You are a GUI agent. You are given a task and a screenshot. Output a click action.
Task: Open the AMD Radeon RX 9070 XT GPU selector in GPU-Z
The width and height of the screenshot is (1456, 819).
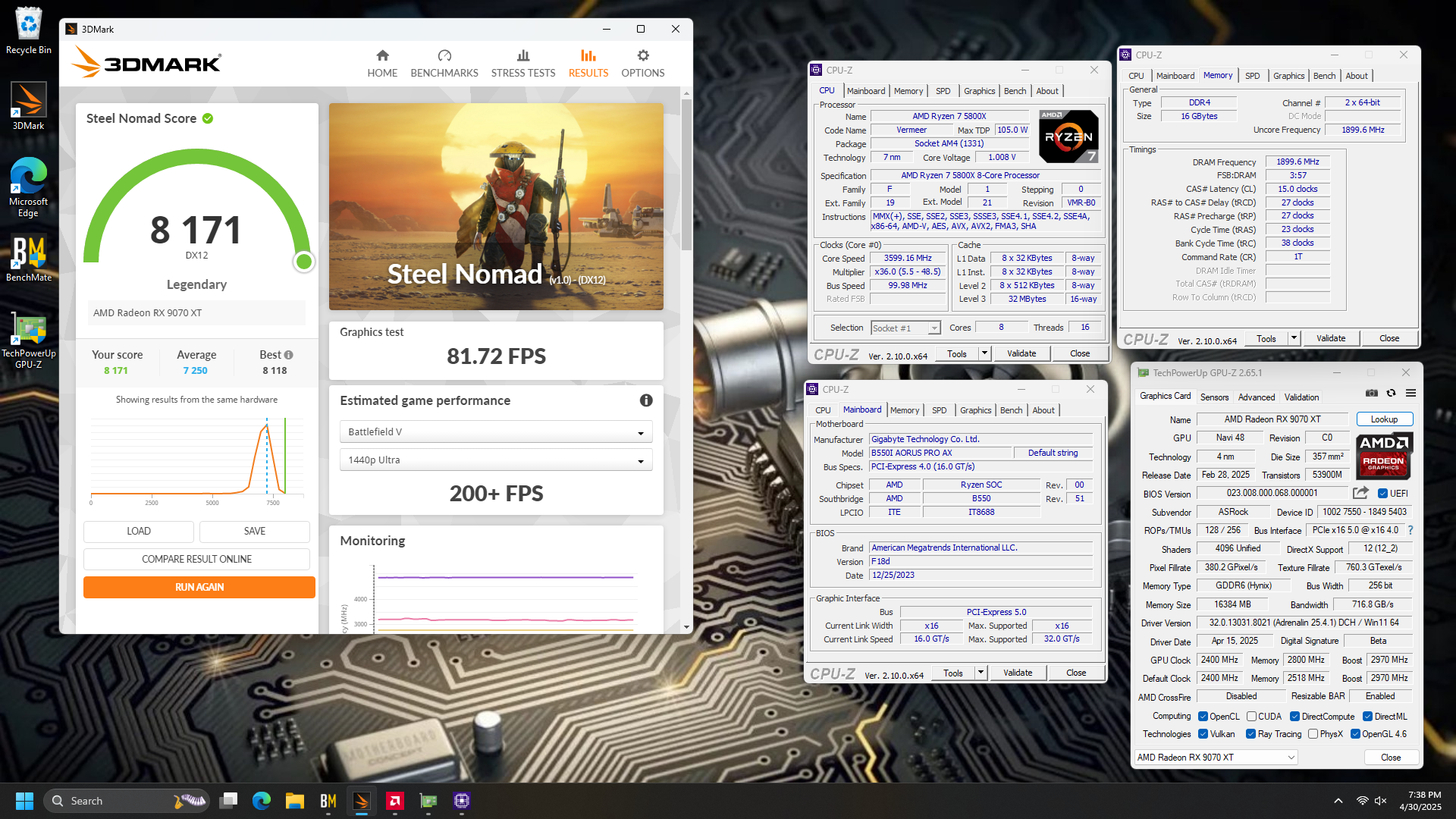pyautogui.click(x=1216, y=757)
